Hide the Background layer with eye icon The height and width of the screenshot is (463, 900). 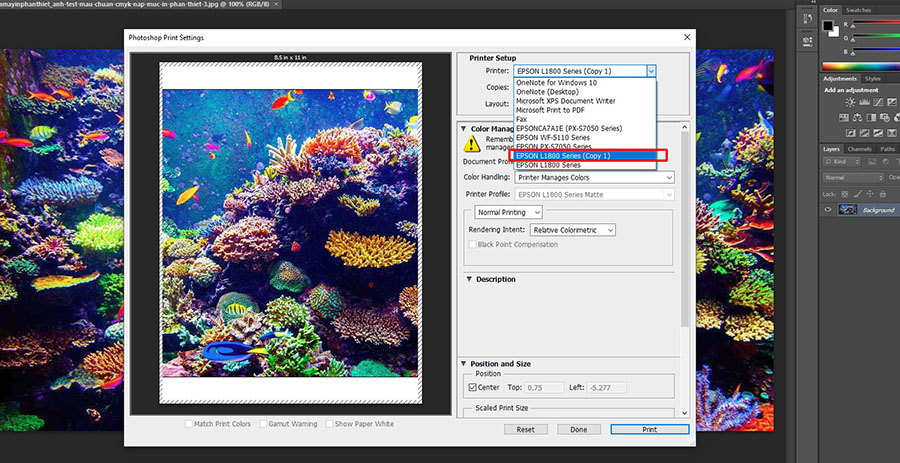[x=829, y=210]
